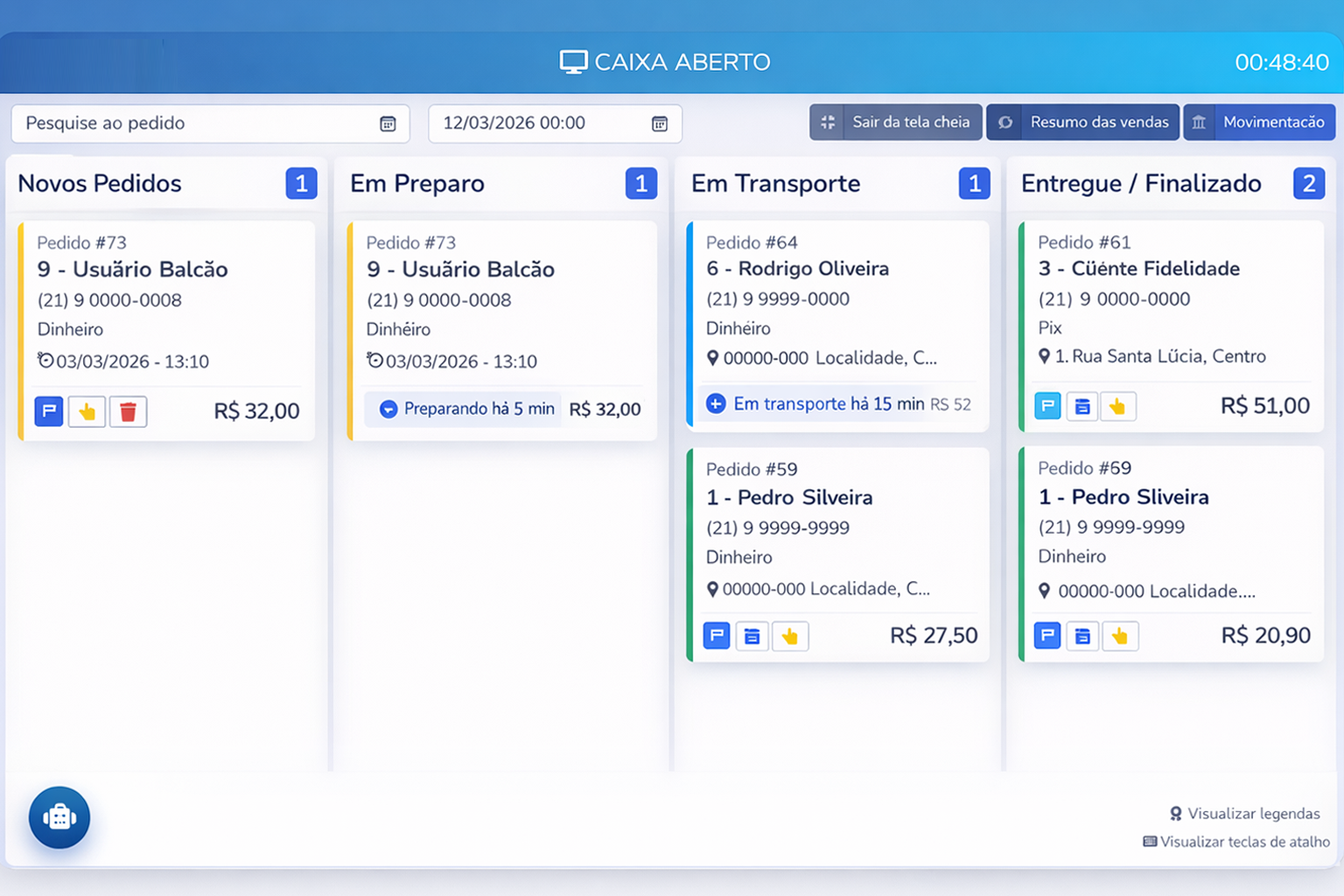Image resolution: width=1344 pixels, height=896 pixels.
Task: Click the print icon on Pedido #59
Action: click(716, 636)
